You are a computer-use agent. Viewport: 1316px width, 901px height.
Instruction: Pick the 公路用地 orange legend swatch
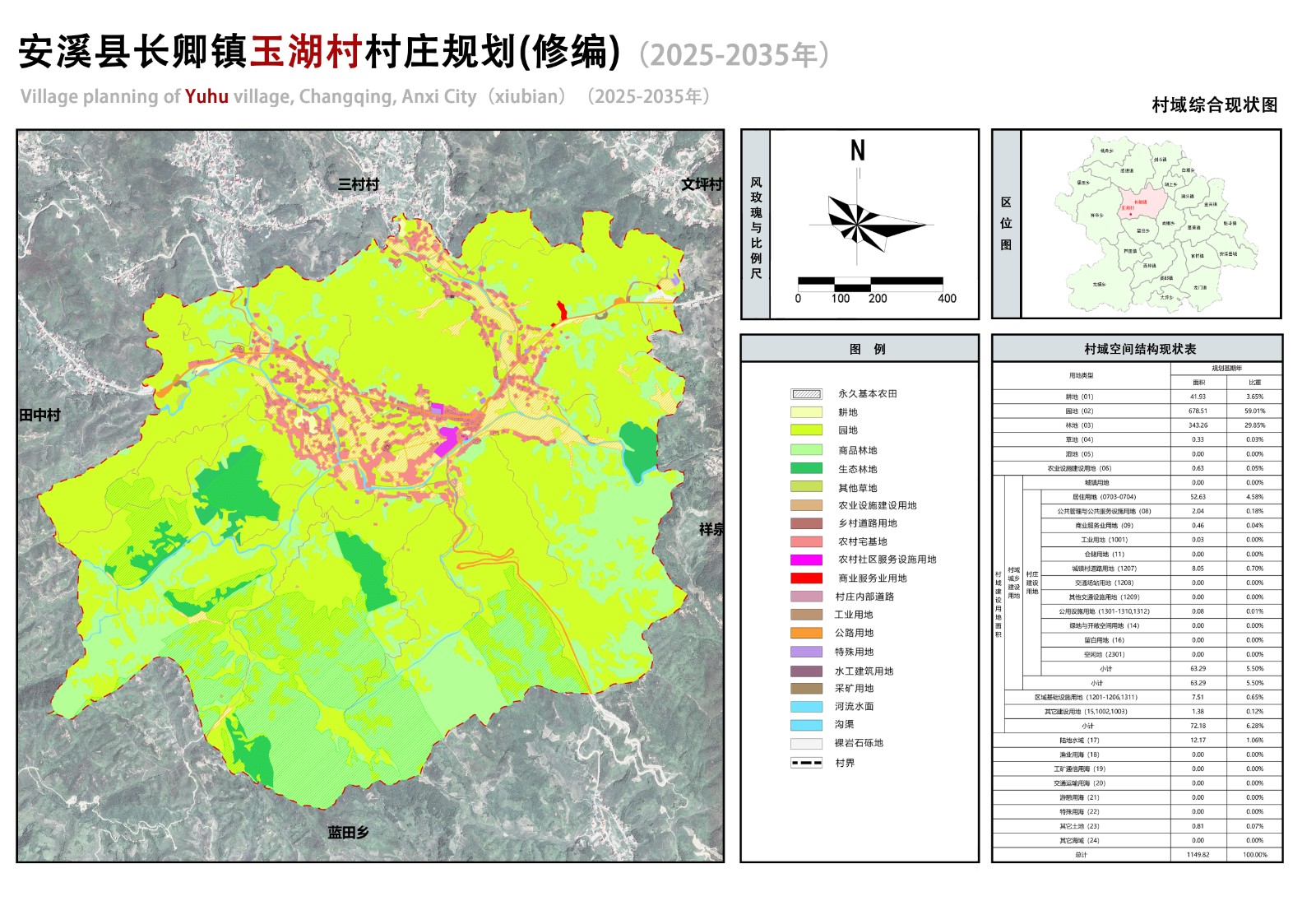[x=806, y=633]
